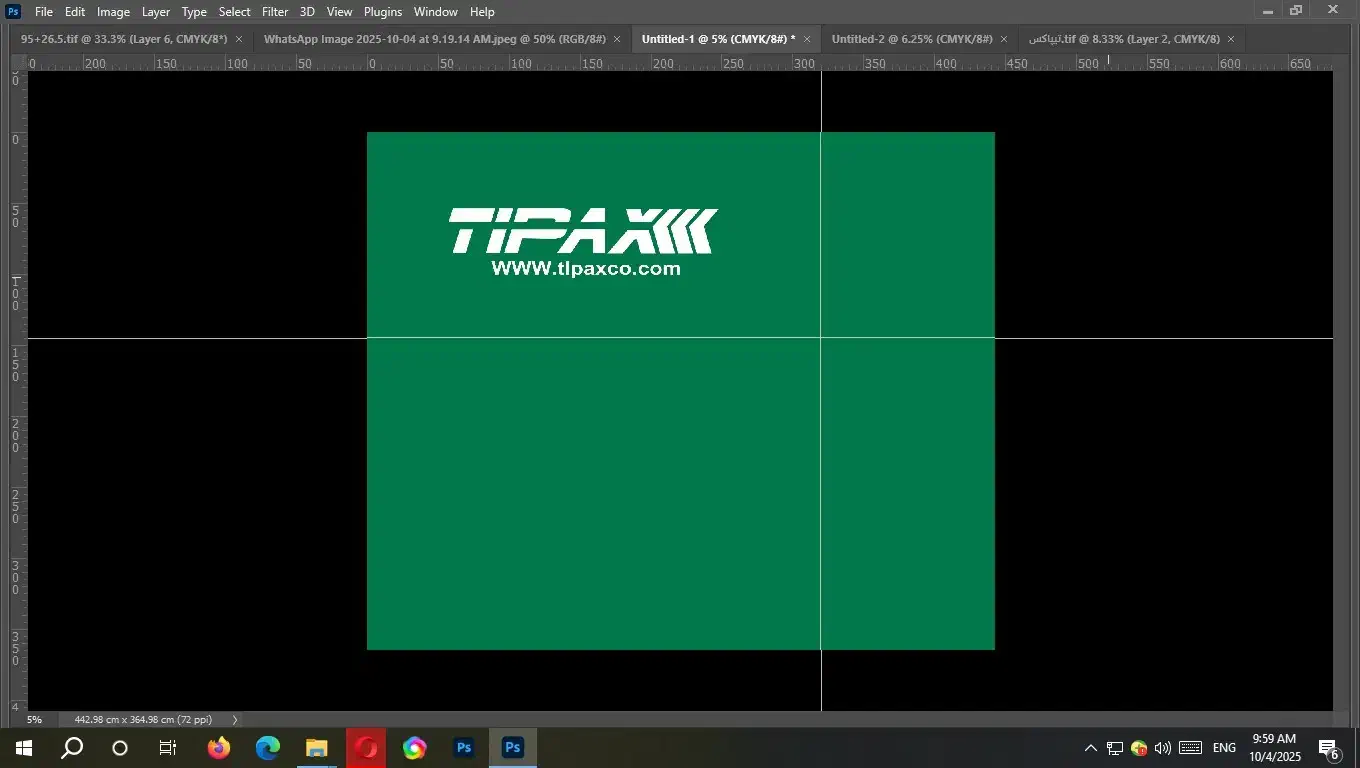
Task: Switch to the WhatsApp Image jpeg tab
Action: (x=434, y=39)
